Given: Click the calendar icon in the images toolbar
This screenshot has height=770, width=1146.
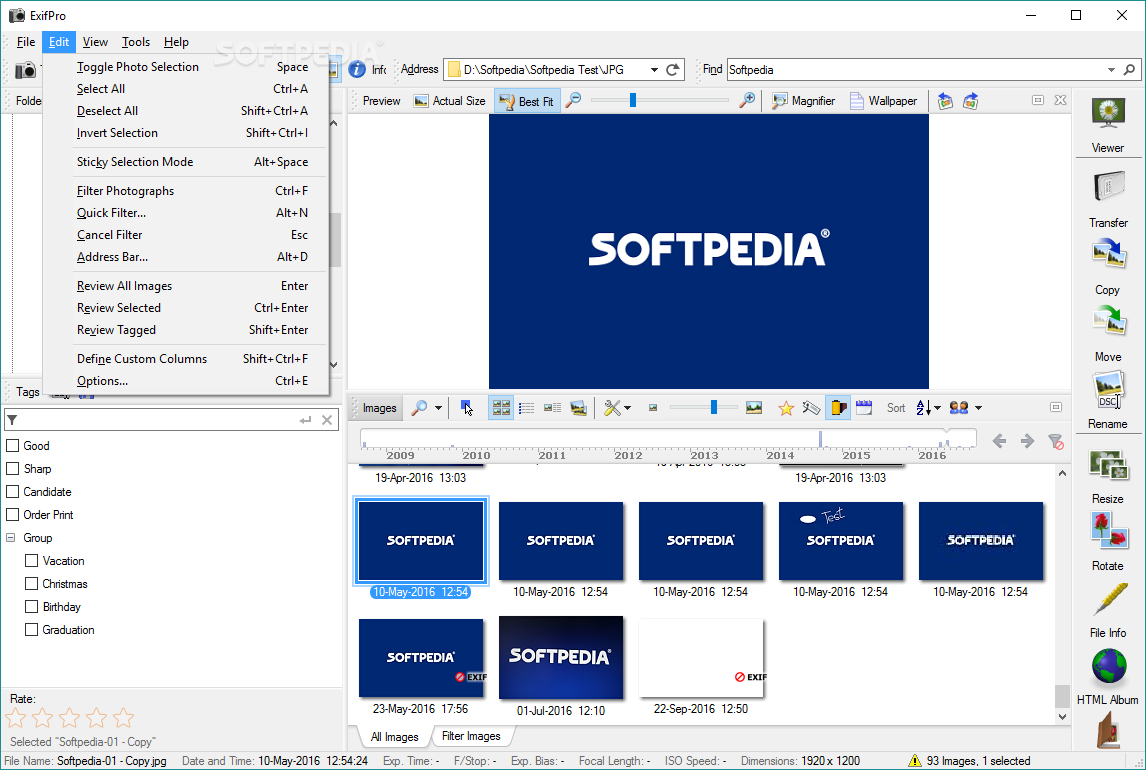Looking at the screenshot, I should click(864, 408).
